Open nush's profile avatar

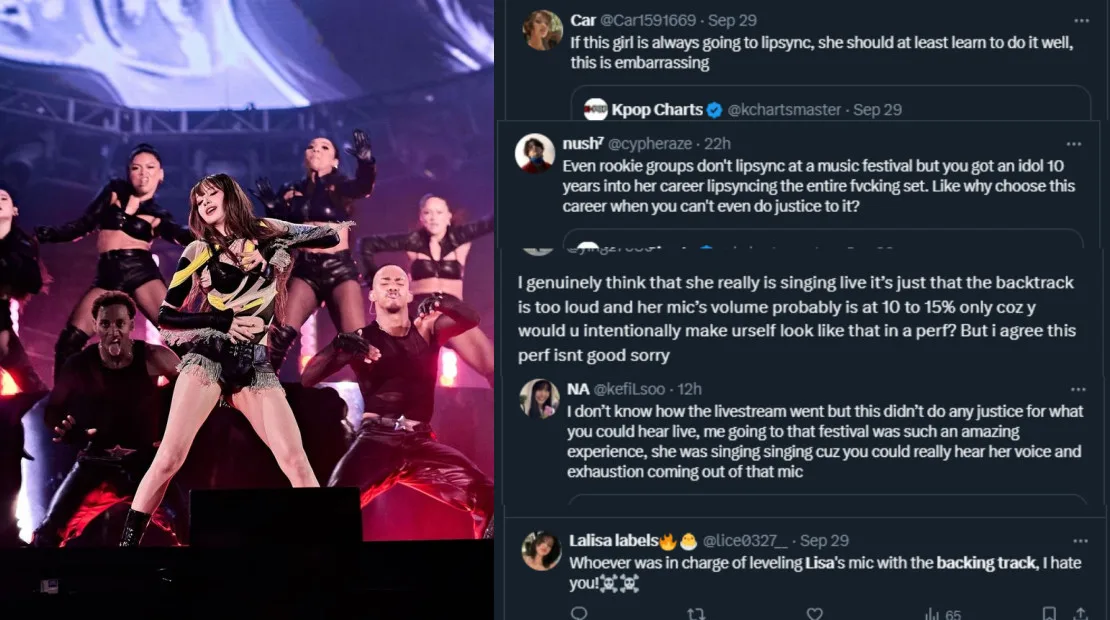pos(535,153)
